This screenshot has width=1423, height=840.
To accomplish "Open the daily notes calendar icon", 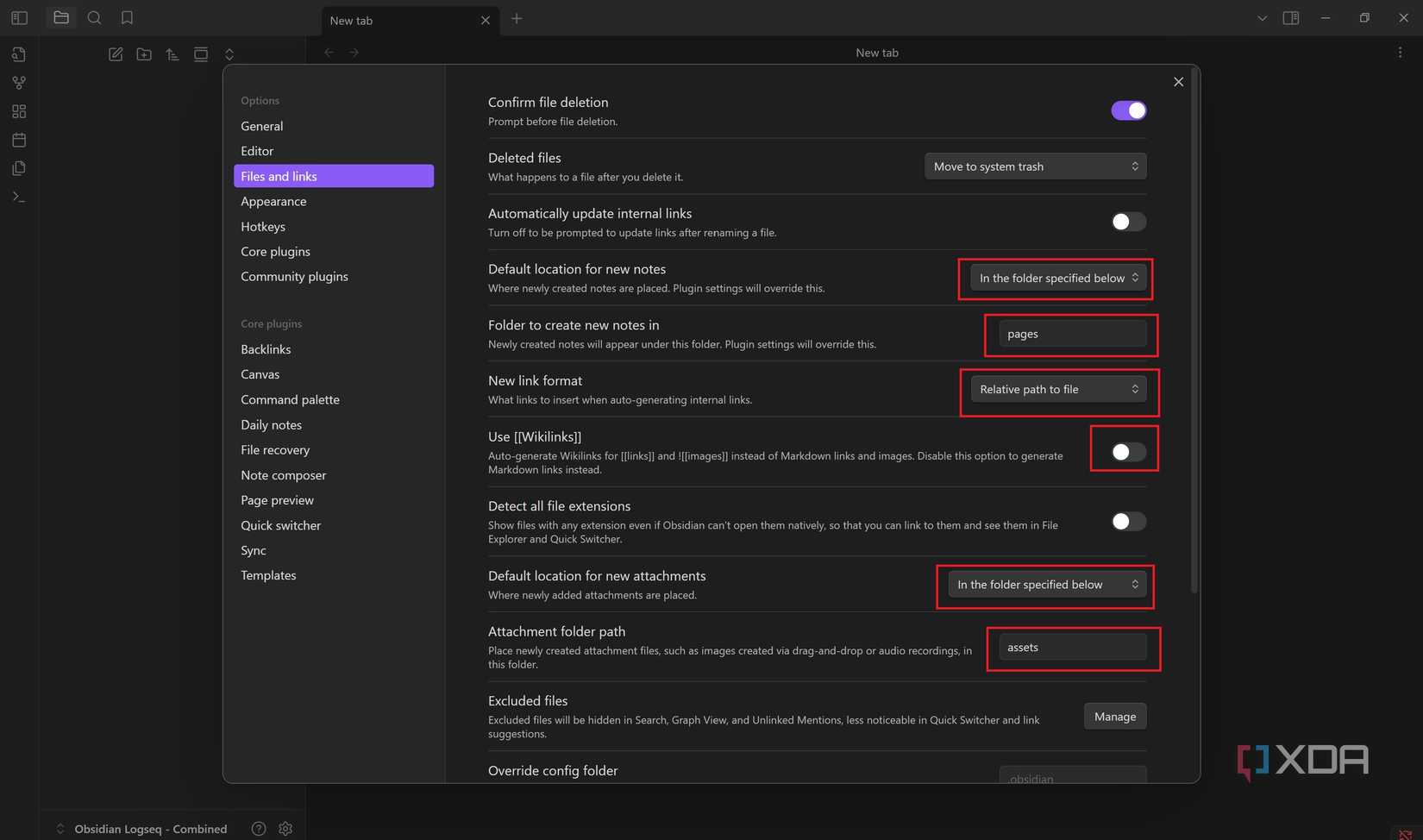I will point(18,140).
